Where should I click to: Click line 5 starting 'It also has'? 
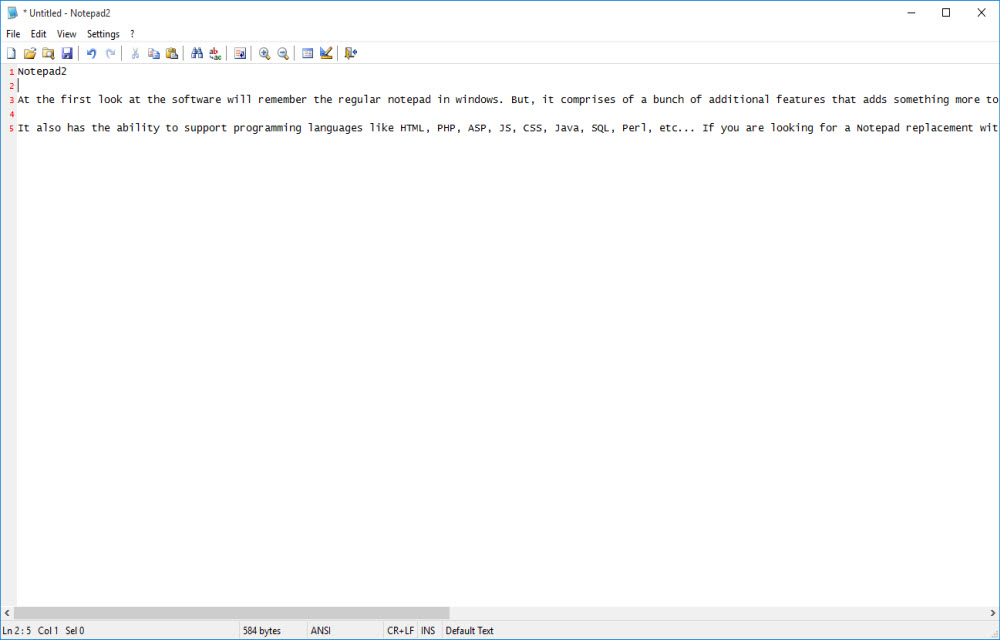(508, 127)
